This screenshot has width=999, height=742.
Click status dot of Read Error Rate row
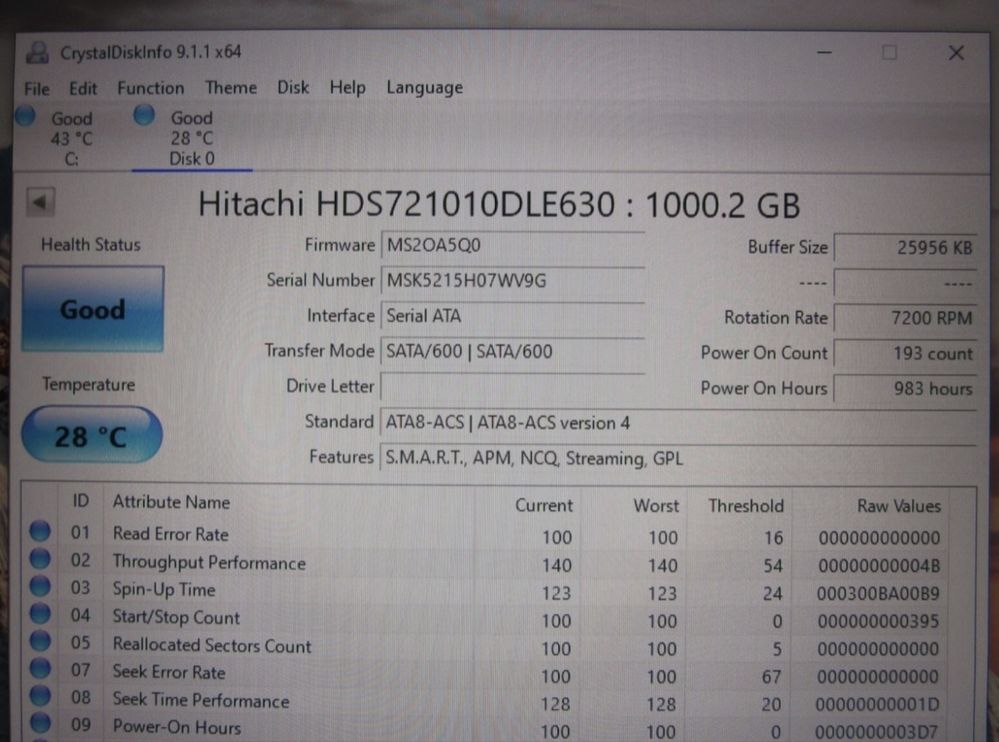tap(40, 531)
